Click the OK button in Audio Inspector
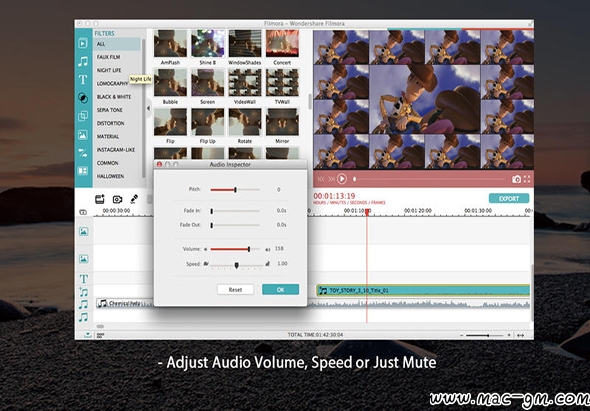590x411 pixels. (280, 289)
